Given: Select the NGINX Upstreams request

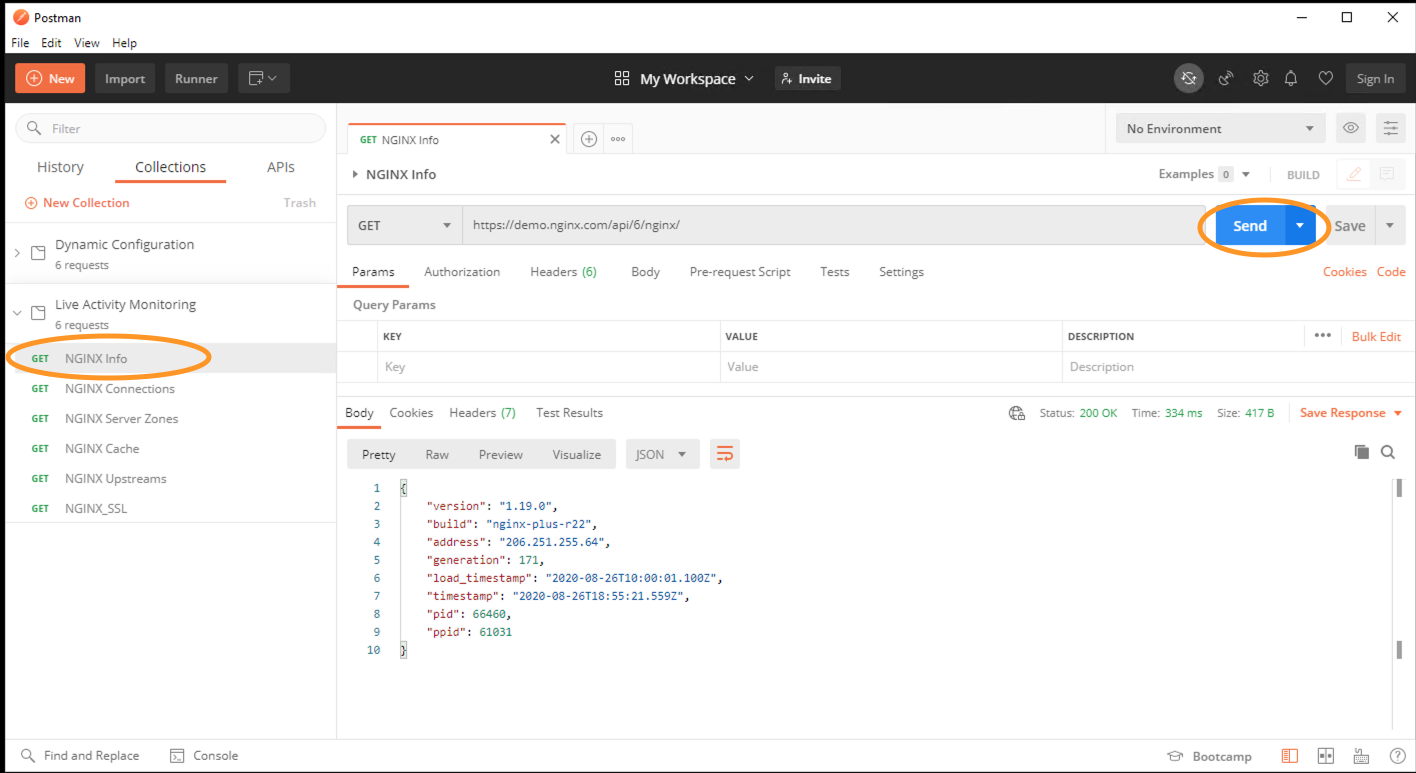Looking at the screenshot, I should (116, 479).
